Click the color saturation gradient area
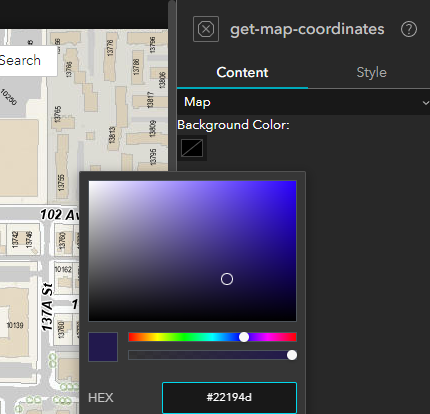 (192, 251)
